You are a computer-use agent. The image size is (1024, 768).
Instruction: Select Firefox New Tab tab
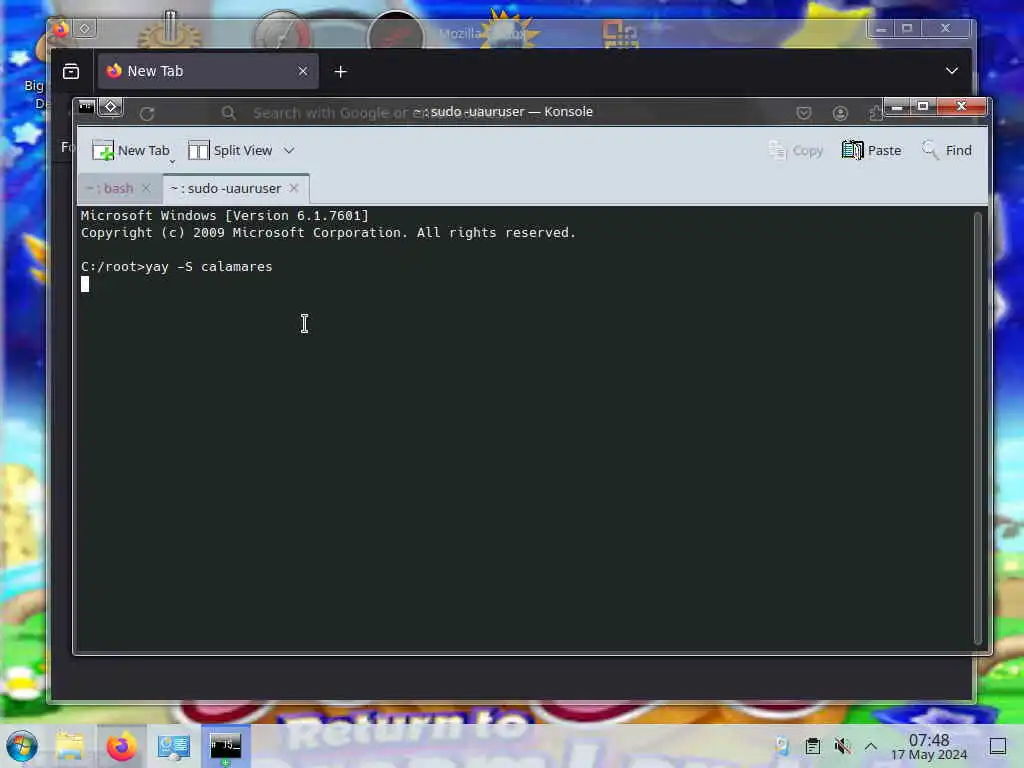point(208,71)
